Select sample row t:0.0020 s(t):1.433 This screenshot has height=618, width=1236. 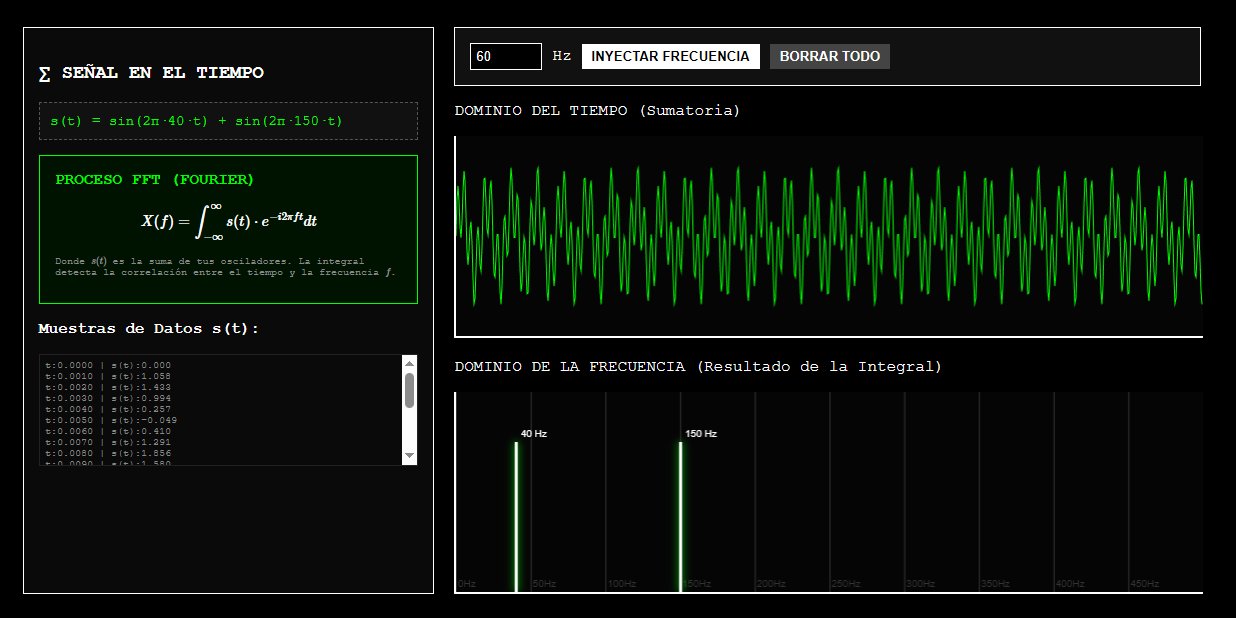point(108,387)
